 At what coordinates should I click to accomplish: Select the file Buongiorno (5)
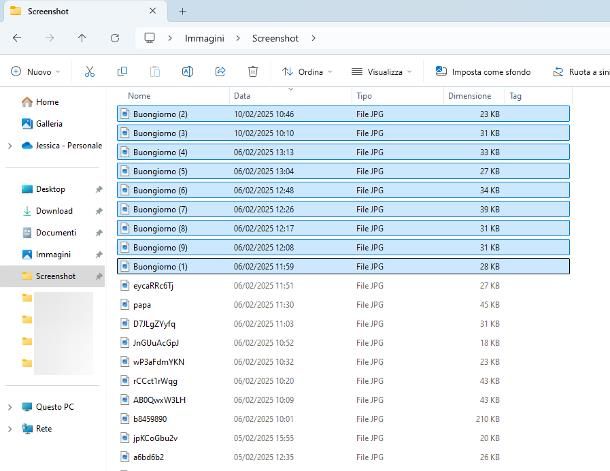click(x=343, y=171)
